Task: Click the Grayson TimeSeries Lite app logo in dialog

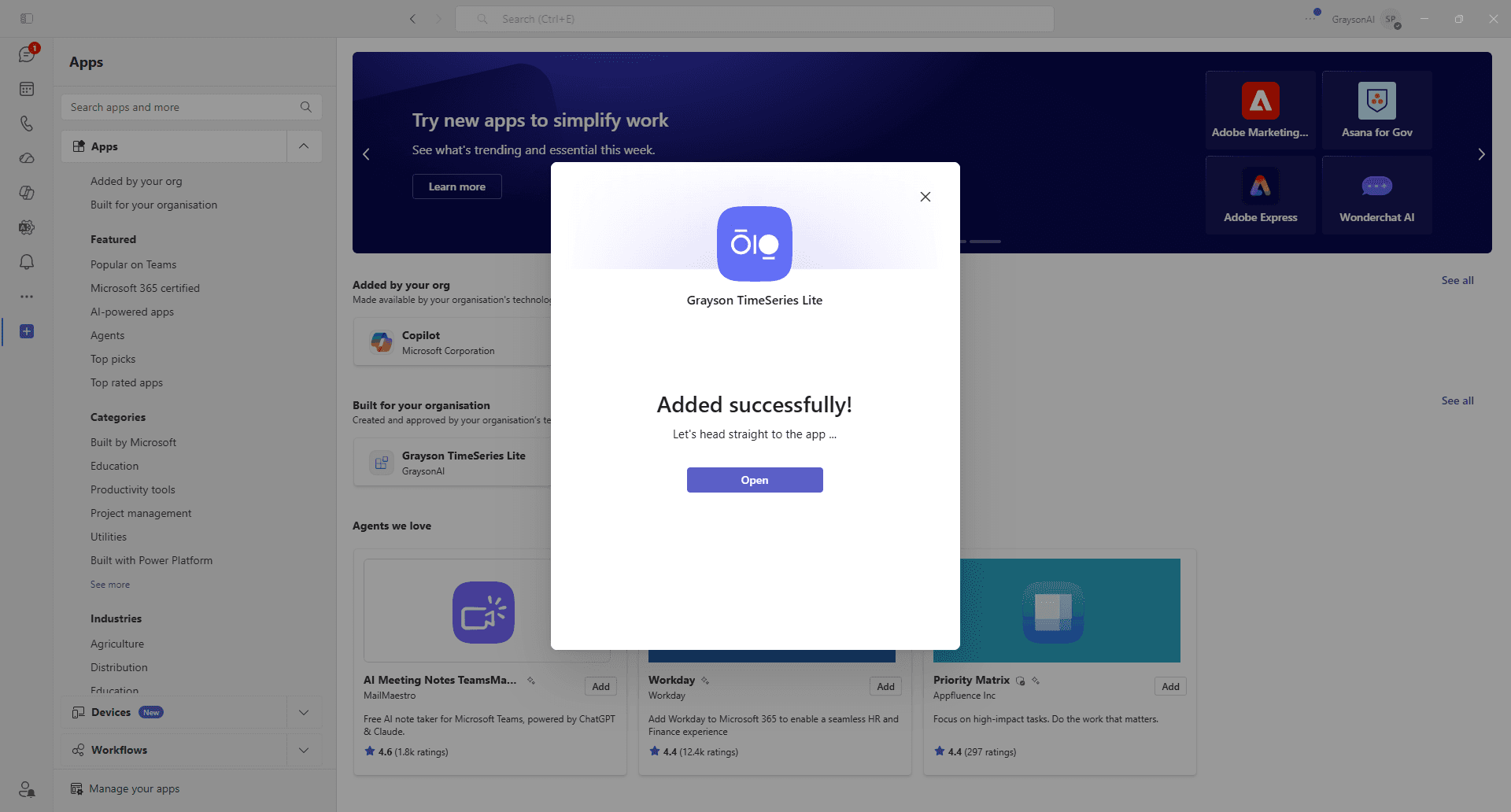Action: (755, 244)
